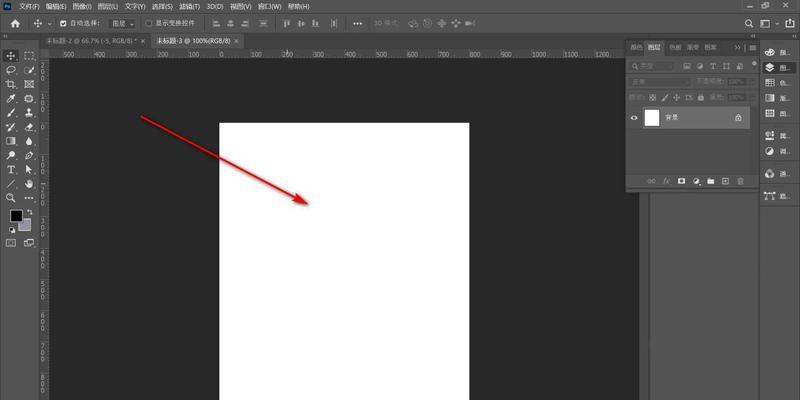Screen dimensions: 800x400
Task: Select the Dodge tool
Action: point(11,156)
